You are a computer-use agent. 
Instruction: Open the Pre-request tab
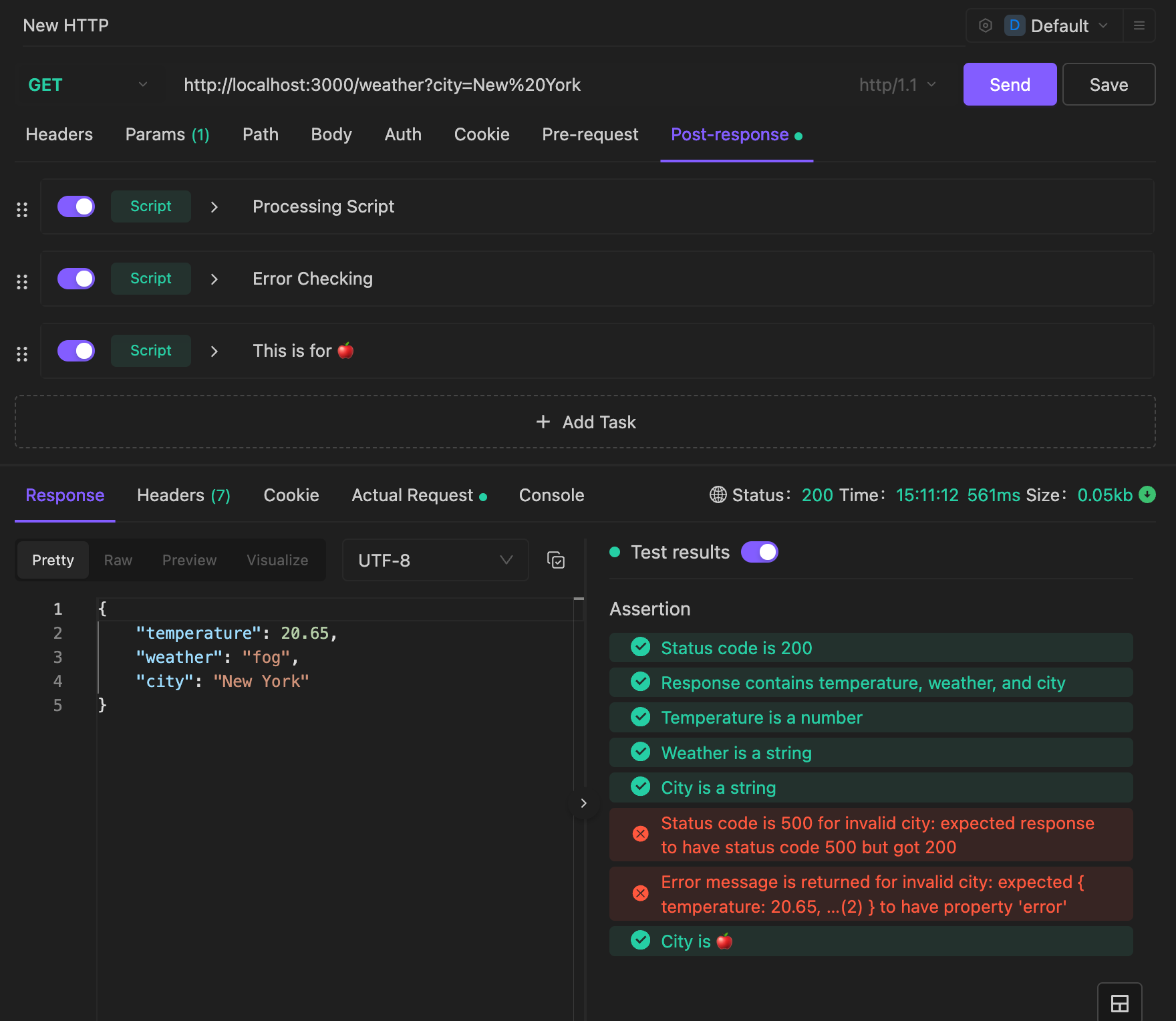[590, 134]
